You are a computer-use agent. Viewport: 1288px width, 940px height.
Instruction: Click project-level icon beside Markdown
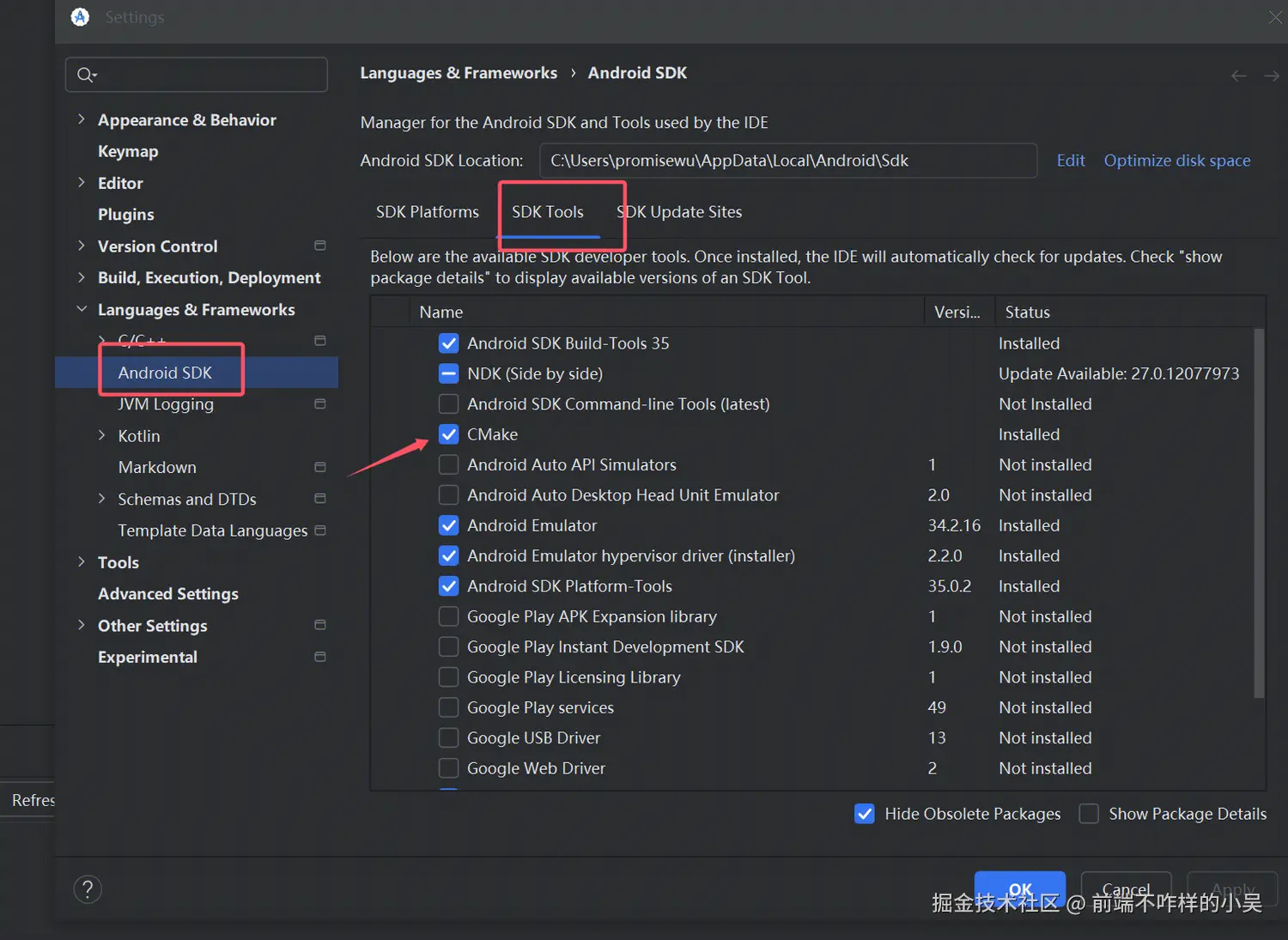tap(320, 467)
